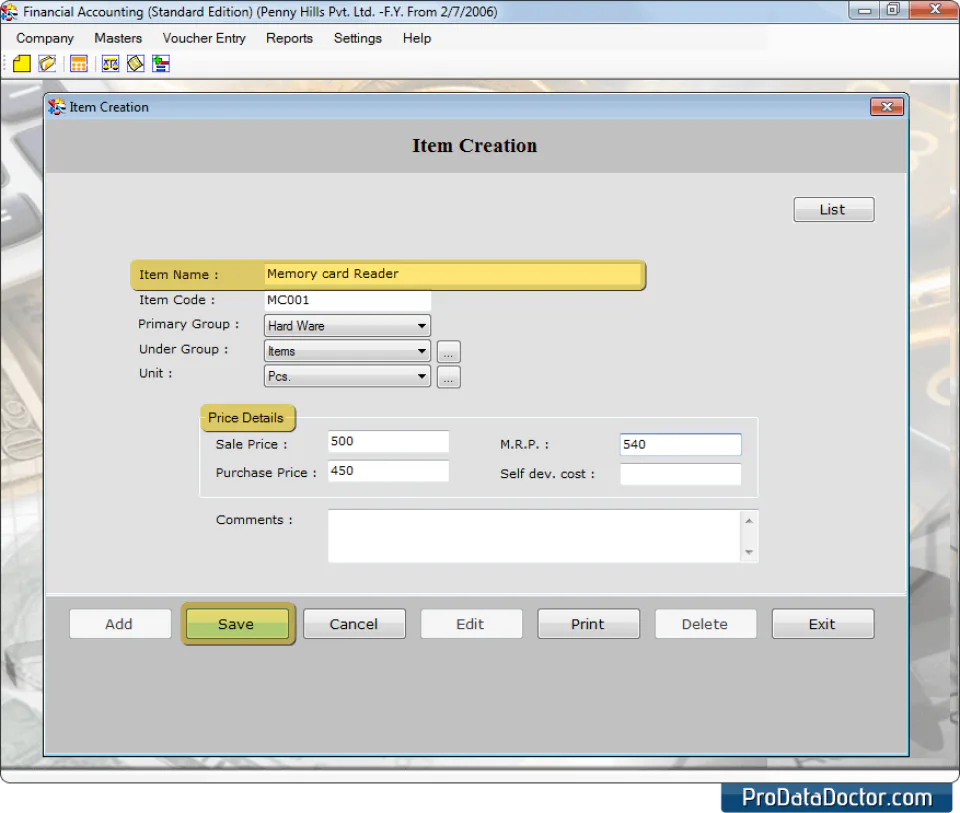Close the Item Creation dialog
This screenshot has width=960, height=813.
[x=887, y=107]
